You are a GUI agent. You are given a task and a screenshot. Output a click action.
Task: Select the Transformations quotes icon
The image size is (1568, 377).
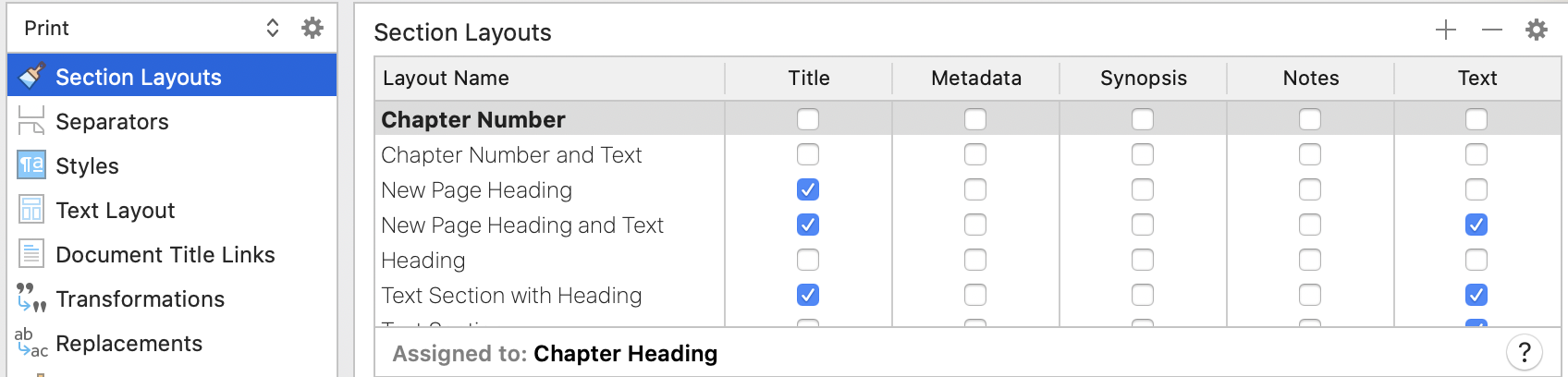point(31,298)
